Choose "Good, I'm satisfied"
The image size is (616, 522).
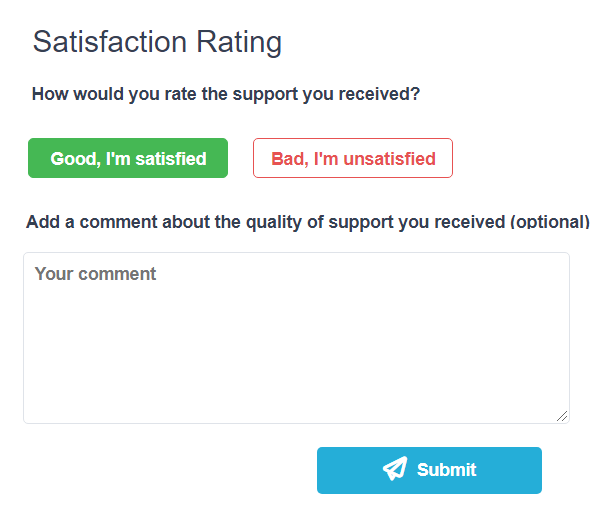click(128, 158)
